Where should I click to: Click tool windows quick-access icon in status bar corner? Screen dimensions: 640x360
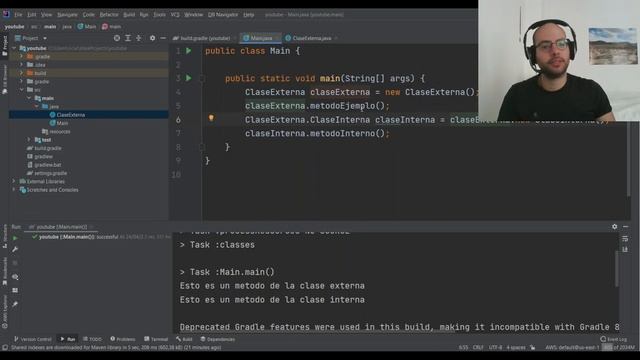(4, 347)
